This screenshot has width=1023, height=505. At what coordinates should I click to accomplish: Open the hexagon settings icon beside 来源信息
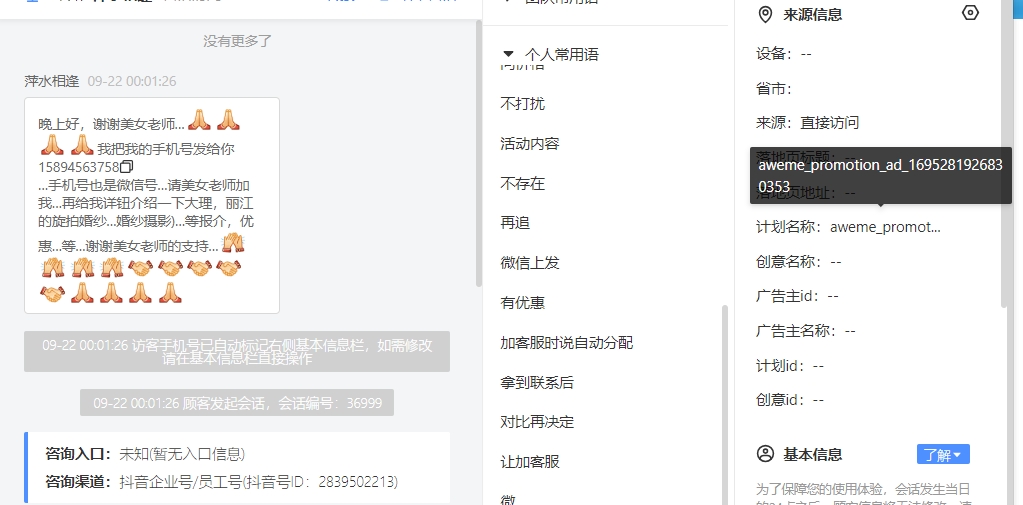(971, 13)
